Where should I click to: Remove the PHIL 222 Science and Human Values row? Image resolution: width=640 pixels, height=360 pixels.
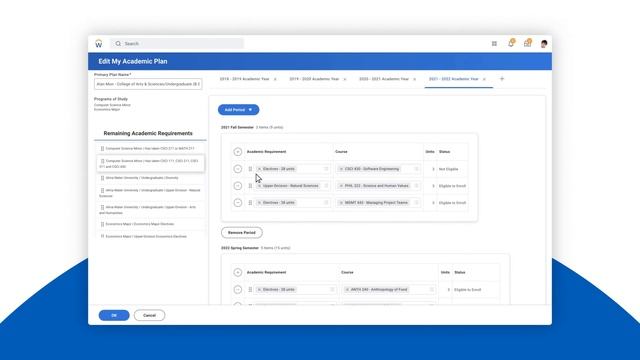pyautogui.click(x=238, y=186)
